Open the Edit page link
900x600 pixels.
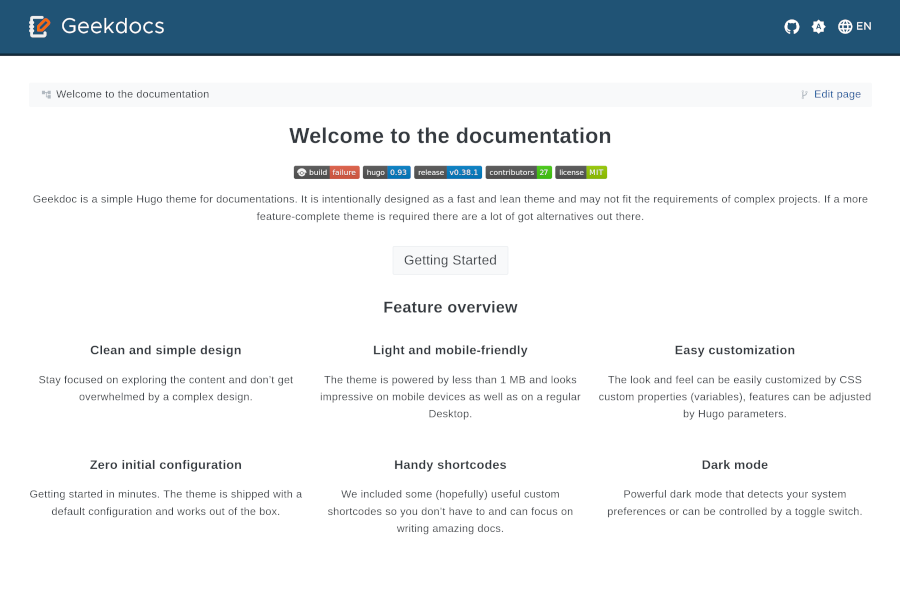click(837, 95)
